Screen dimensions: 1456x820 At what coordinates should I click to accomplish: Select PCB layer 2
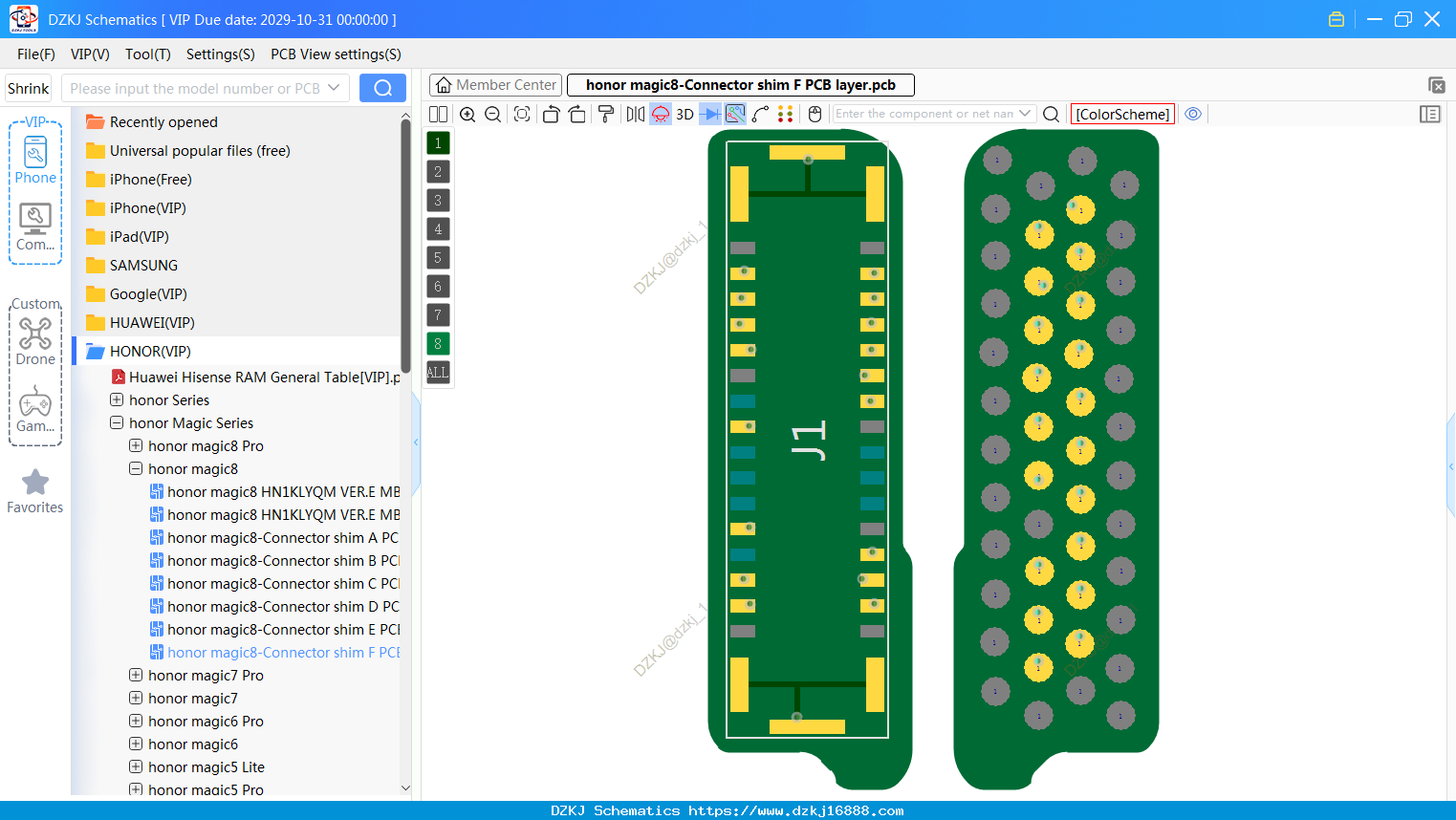(438, 171)
